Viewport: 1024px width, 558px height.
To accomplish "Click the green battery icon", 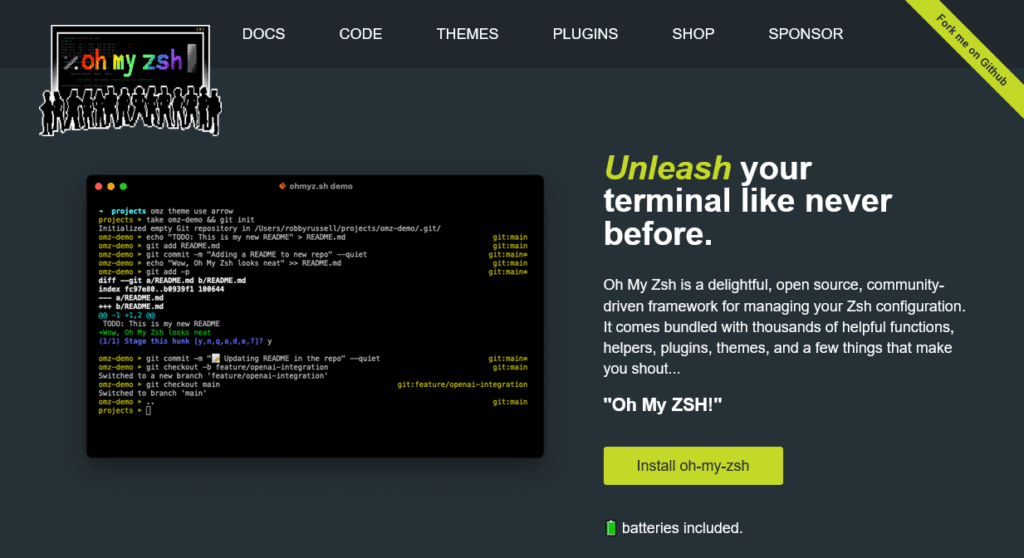I will pos(611,528).
